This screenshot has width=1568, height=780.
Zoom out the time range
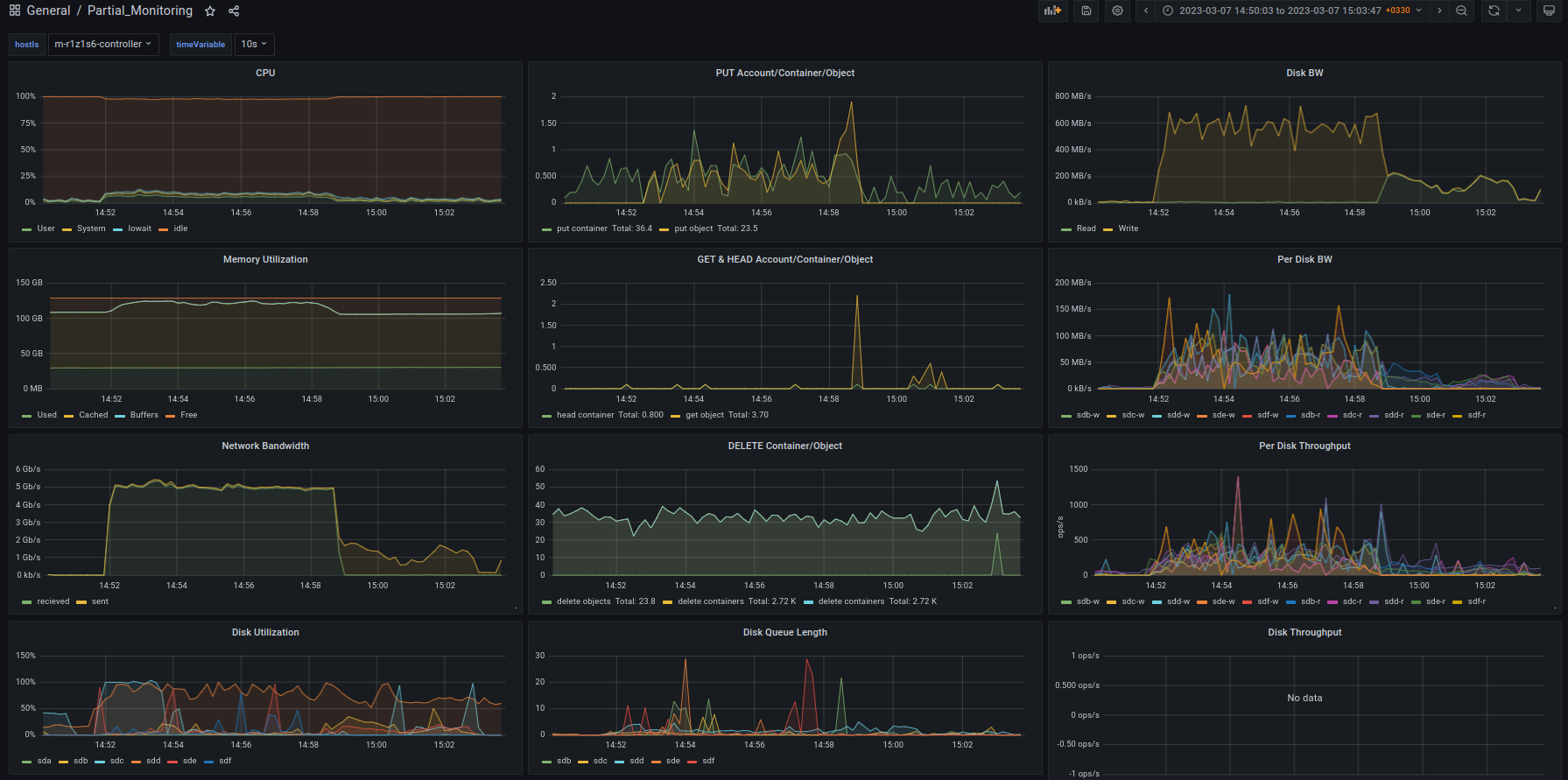tap(1461, 11)
